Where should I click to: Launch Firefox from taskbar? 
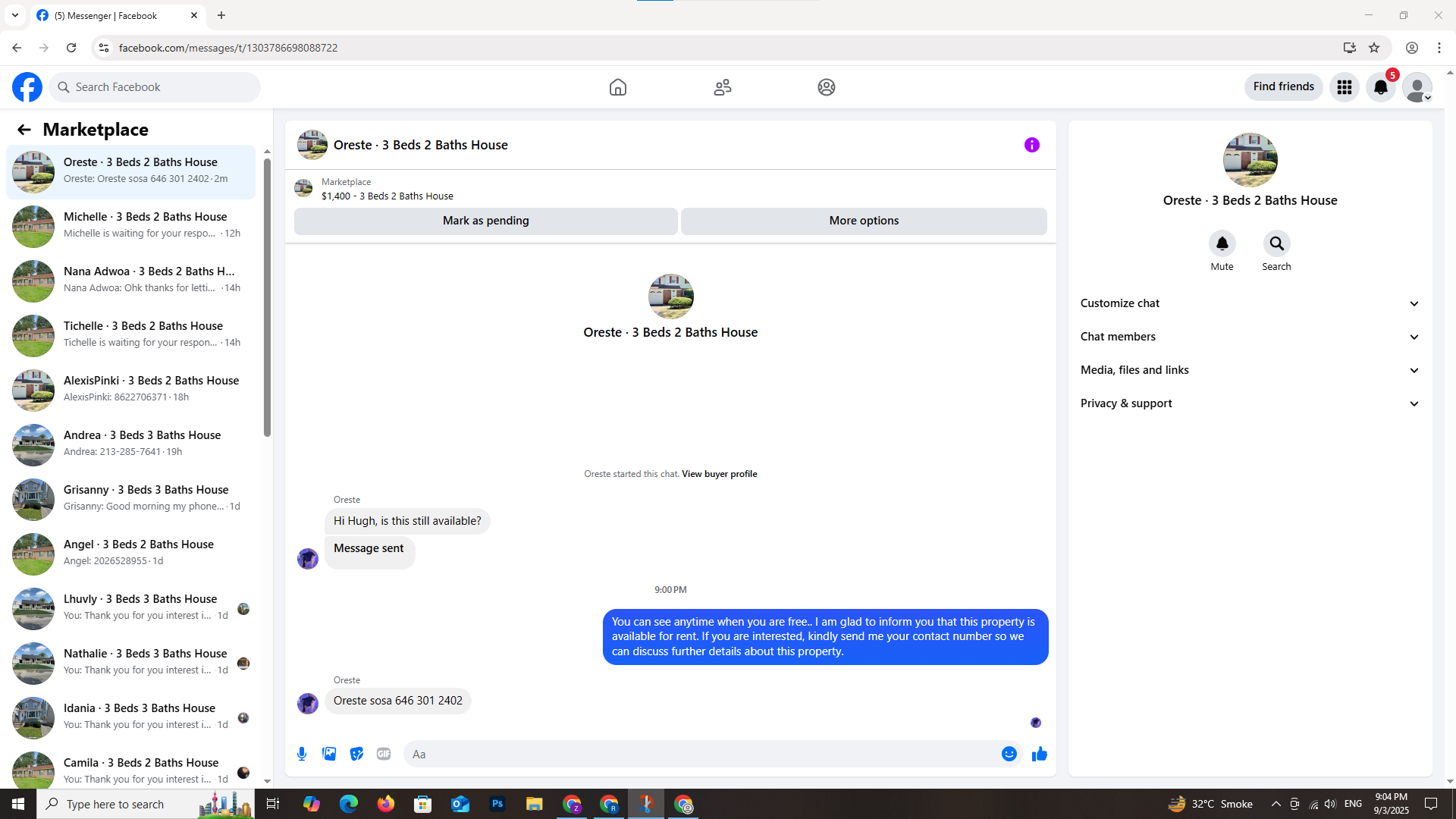386,804
